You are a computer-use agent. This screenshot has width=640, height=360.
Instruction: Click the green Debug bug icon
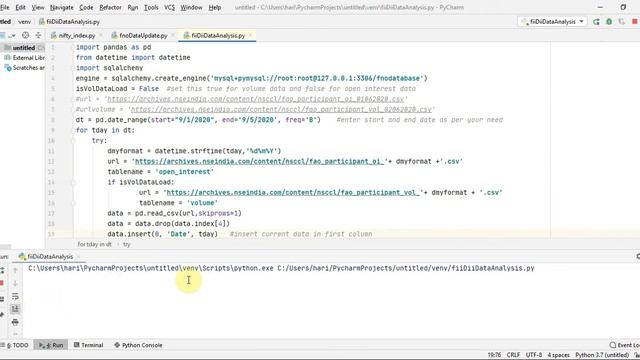coord(609,22)
